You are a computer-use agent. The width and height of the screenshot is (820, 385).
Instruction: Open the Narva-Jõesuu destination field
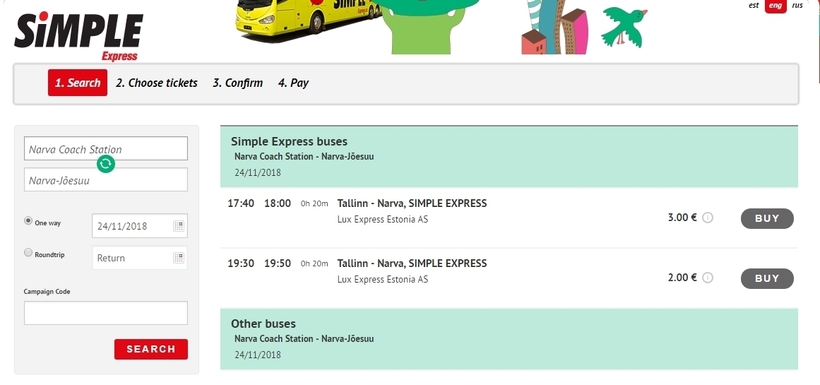pos(106,180)
